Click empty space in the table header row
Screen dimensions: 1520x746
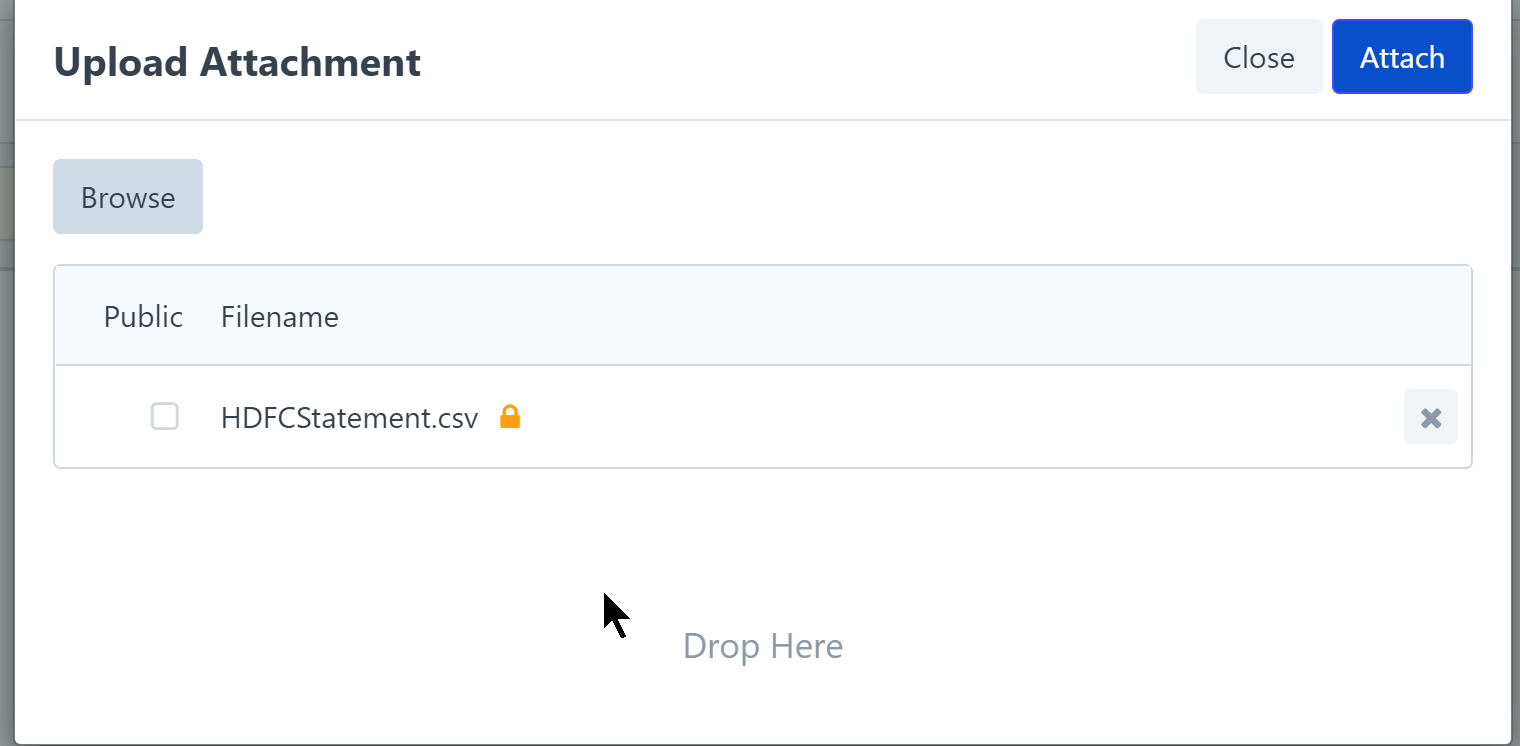click(900, 316)
